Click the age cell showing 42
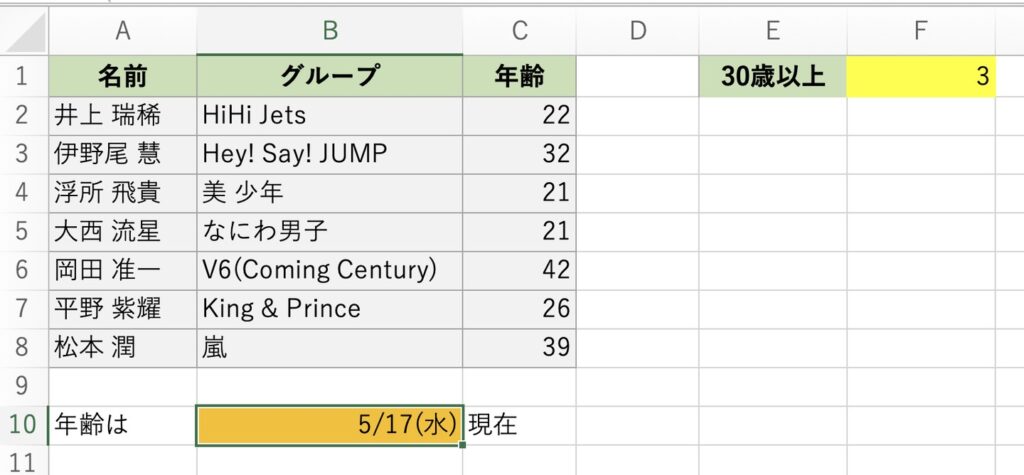This screenshot has width=1024, height=475. click(519, 270)
